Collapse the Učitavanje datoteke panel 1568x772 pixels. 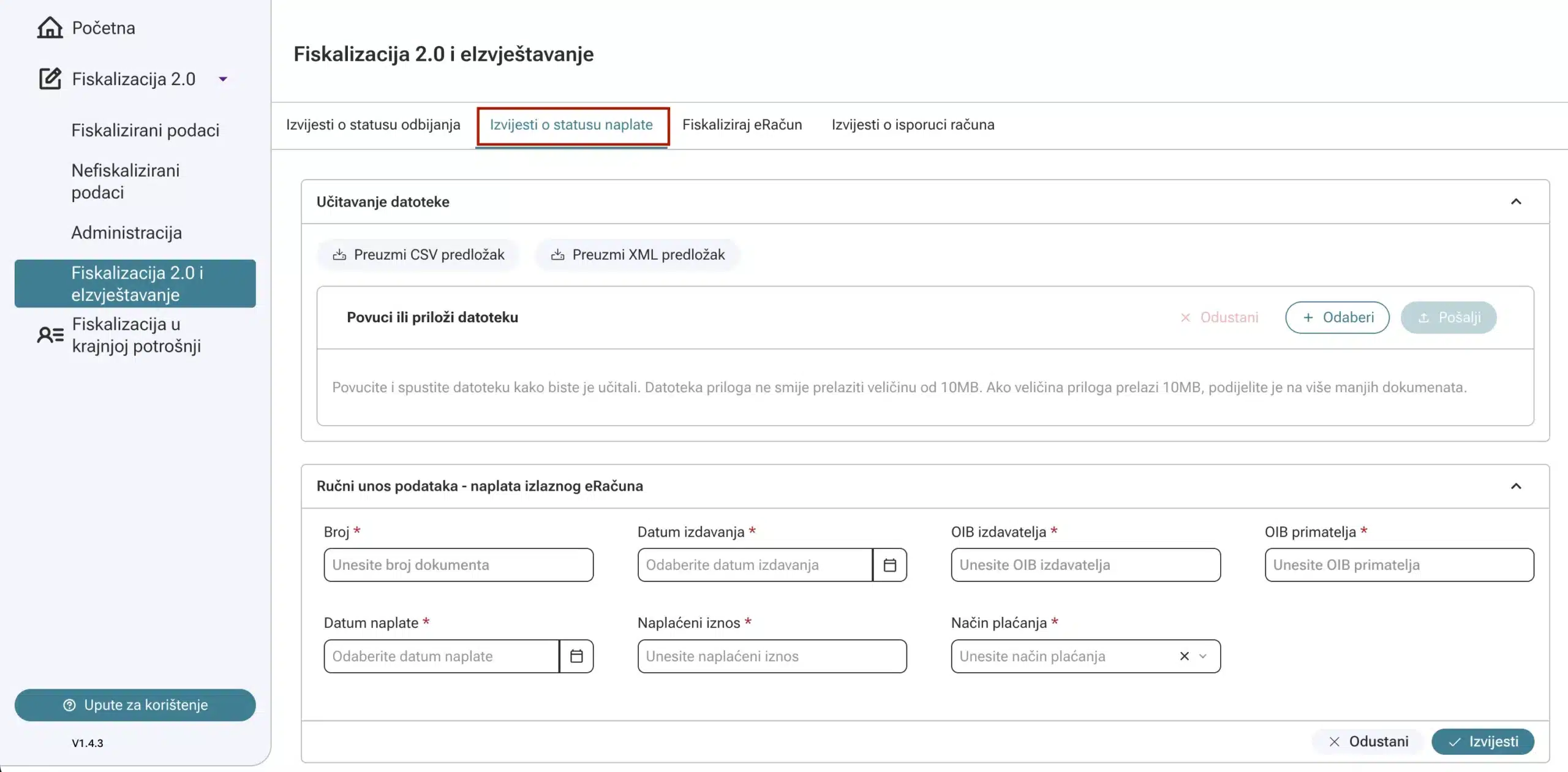(x=1517, y=202)
